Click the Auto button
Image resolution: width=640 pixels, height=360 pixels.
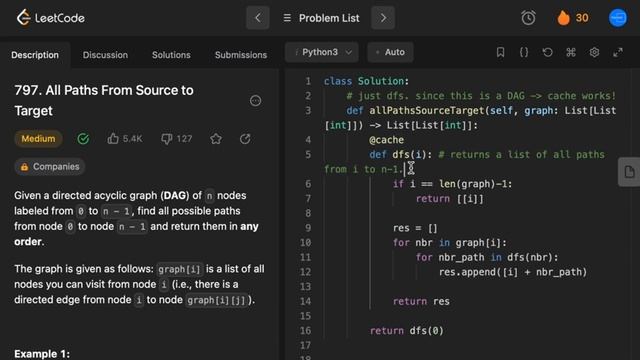click(x=390, y=52)
